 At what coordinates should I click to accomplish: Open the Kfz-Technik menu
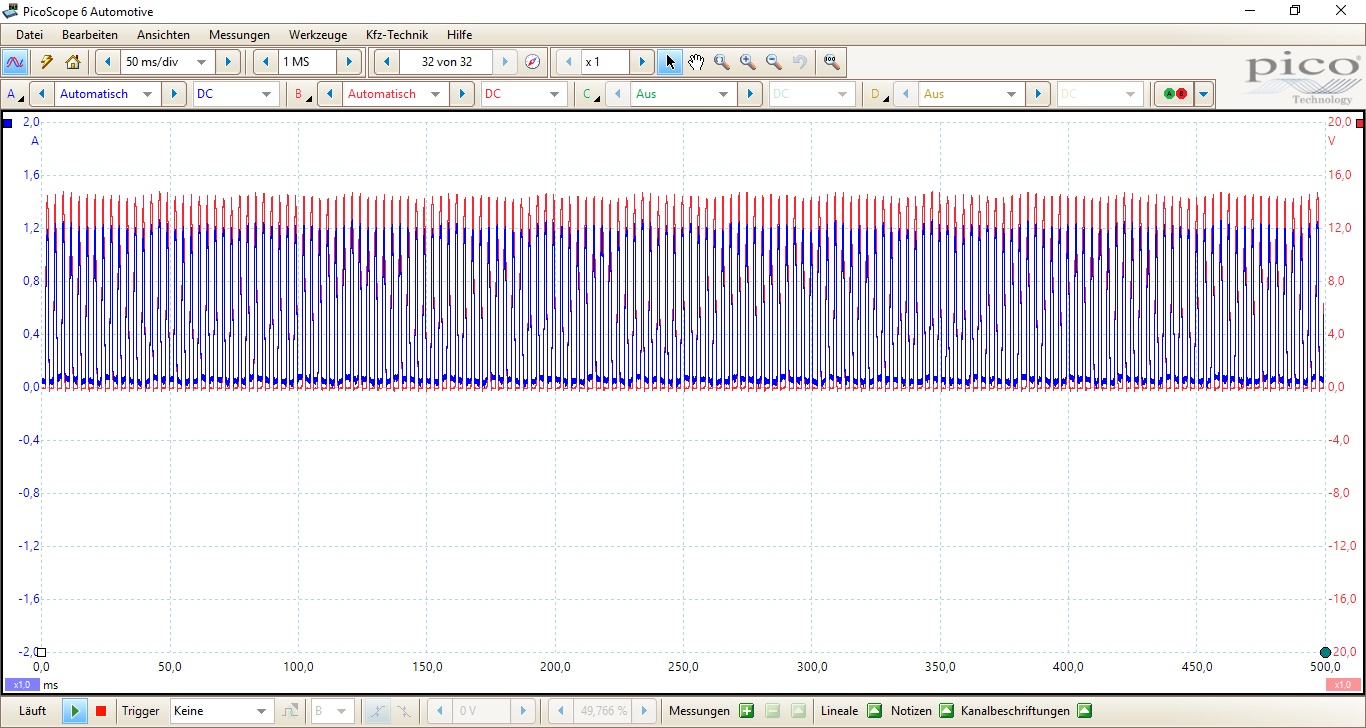(x=397, y=35)
